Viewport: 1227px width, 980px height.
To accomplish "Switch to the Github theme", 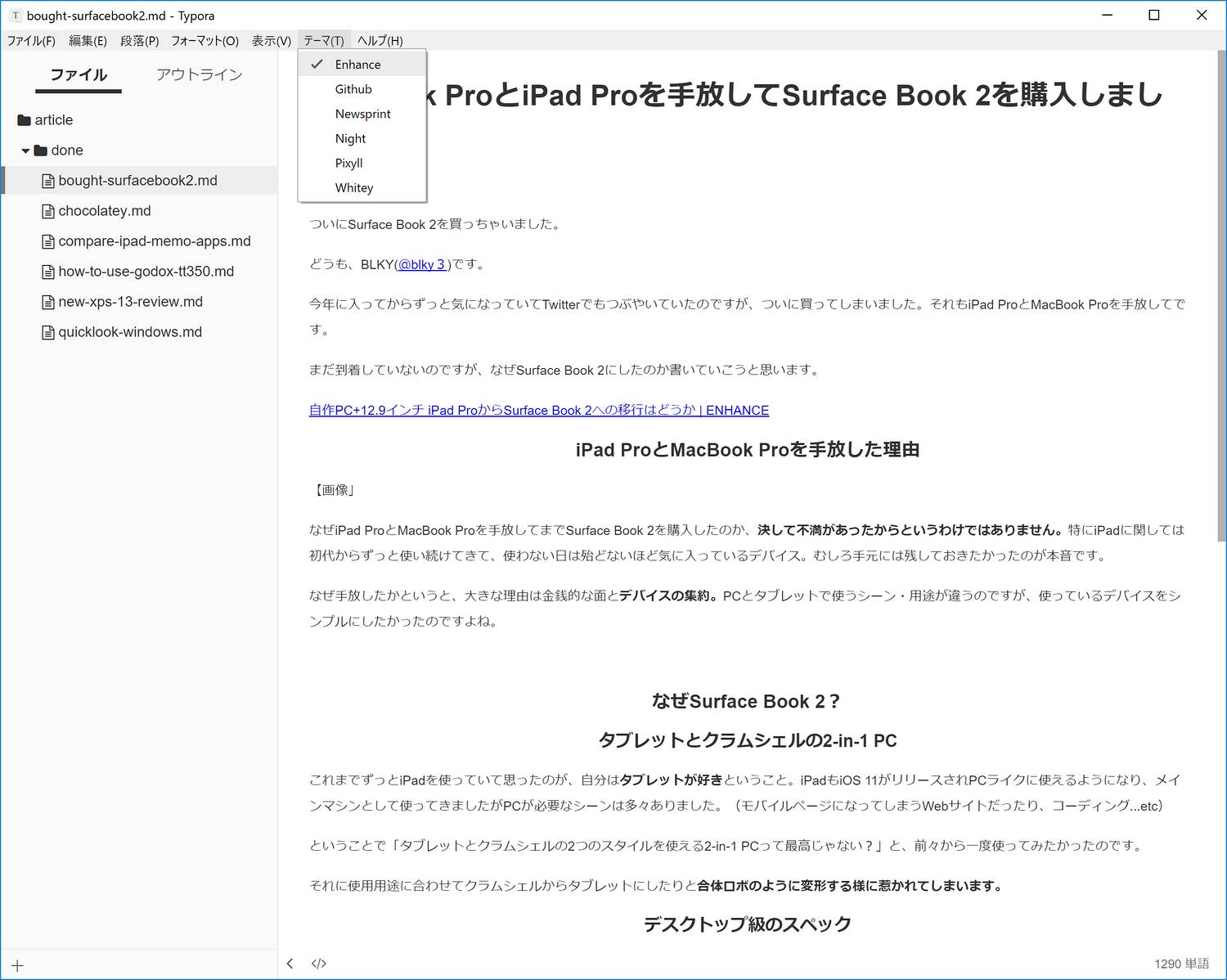I will coord(362,89).
